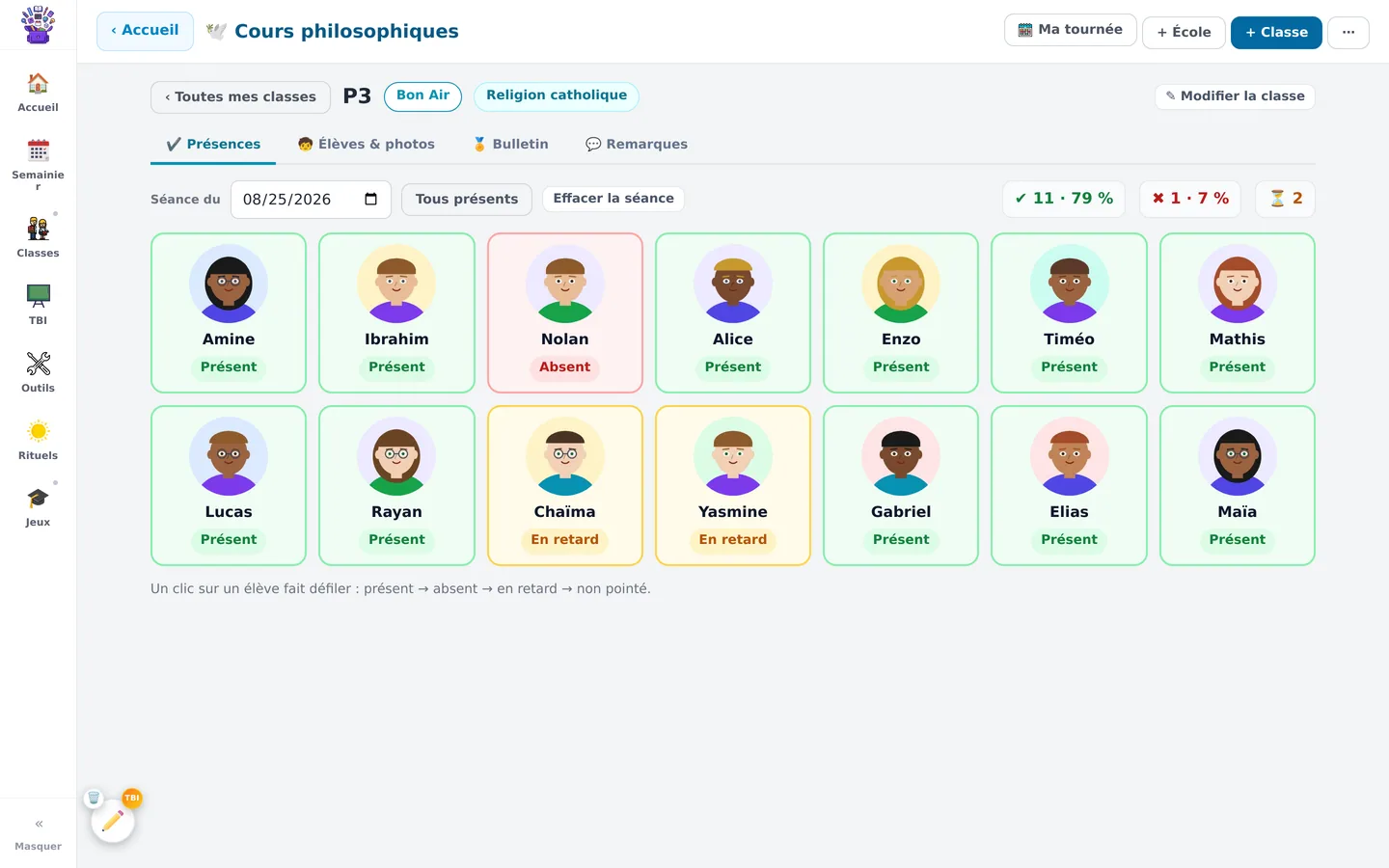This screenshot has height=868, width=1389.
Task: Open the Semainier calendar icon
Action: [x=38, y=150]
